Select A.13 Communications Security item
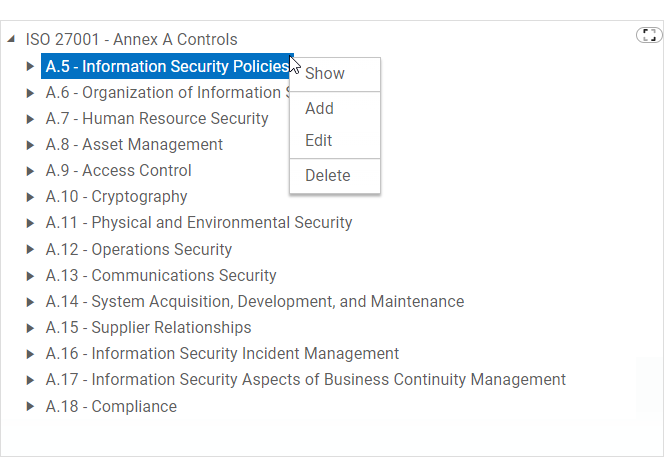This screenshot has height=457, width=664. [x=160, y=275]
